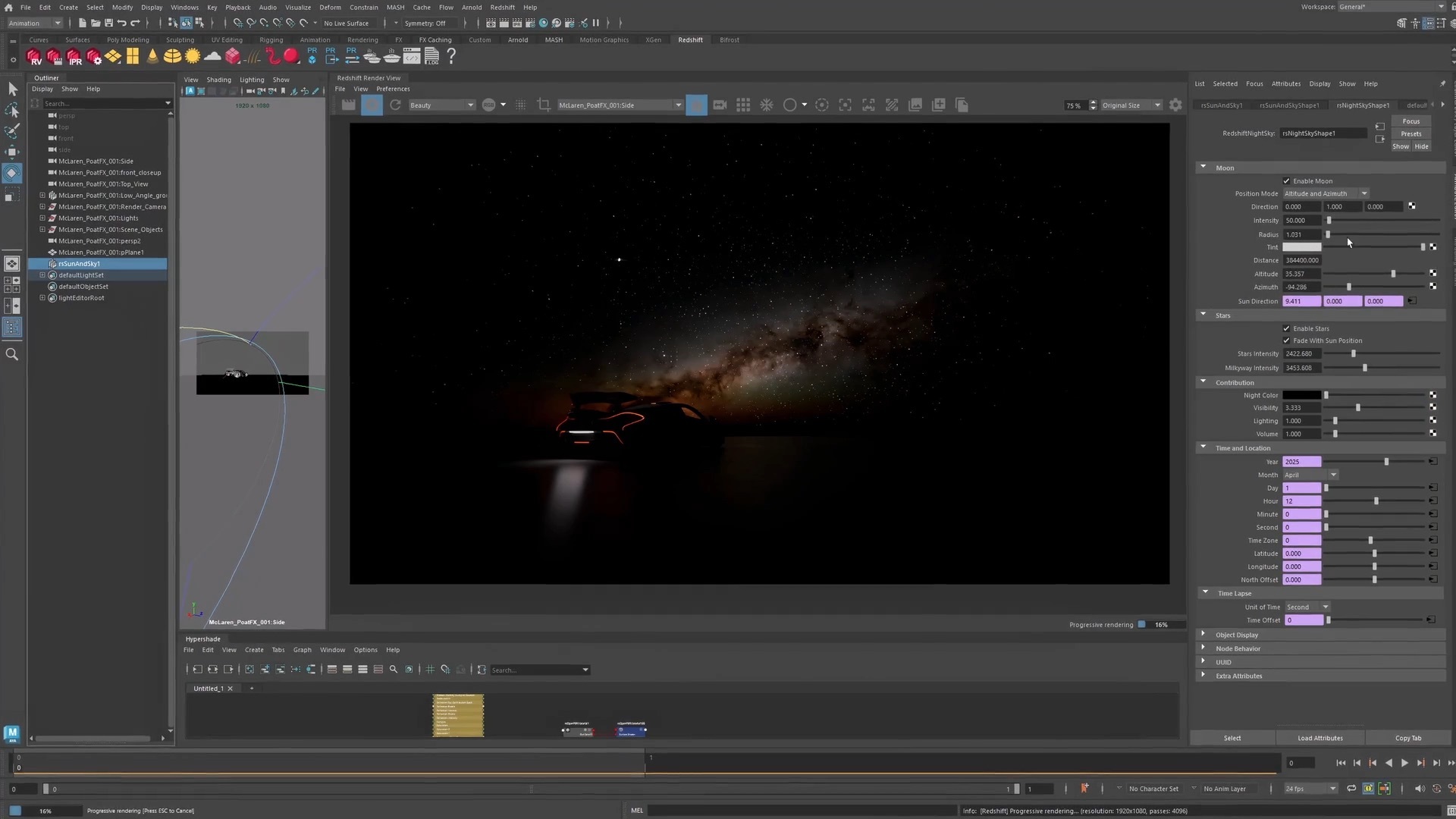The height and width of the screenshot is (819, 1456).
Task: Toggle Fade With Sun Position
Action: [x=1287, y=340]
